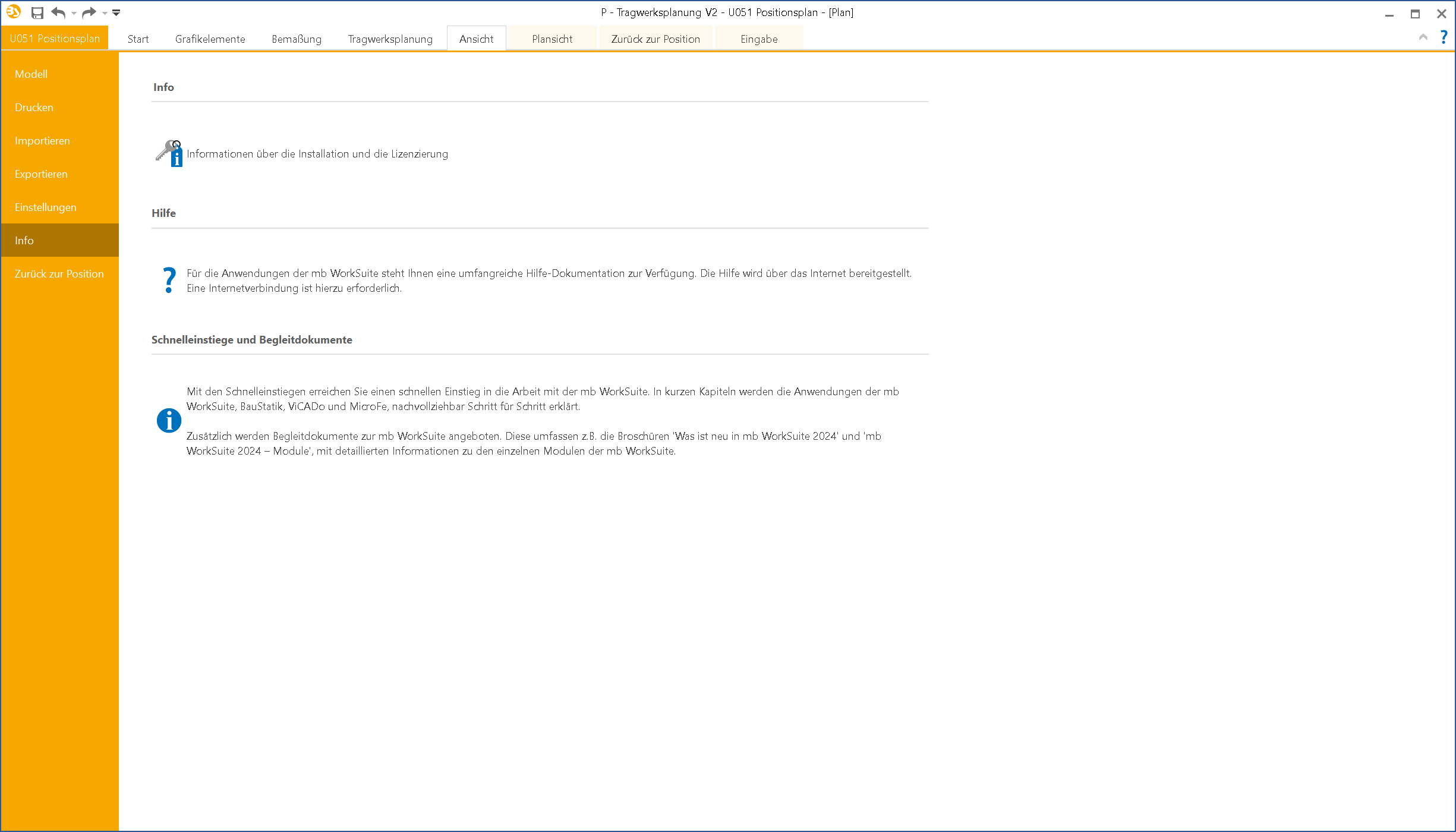Select Importieren in the sidebar
This screenshot has height=832, width=1456.
pos(60,141)
